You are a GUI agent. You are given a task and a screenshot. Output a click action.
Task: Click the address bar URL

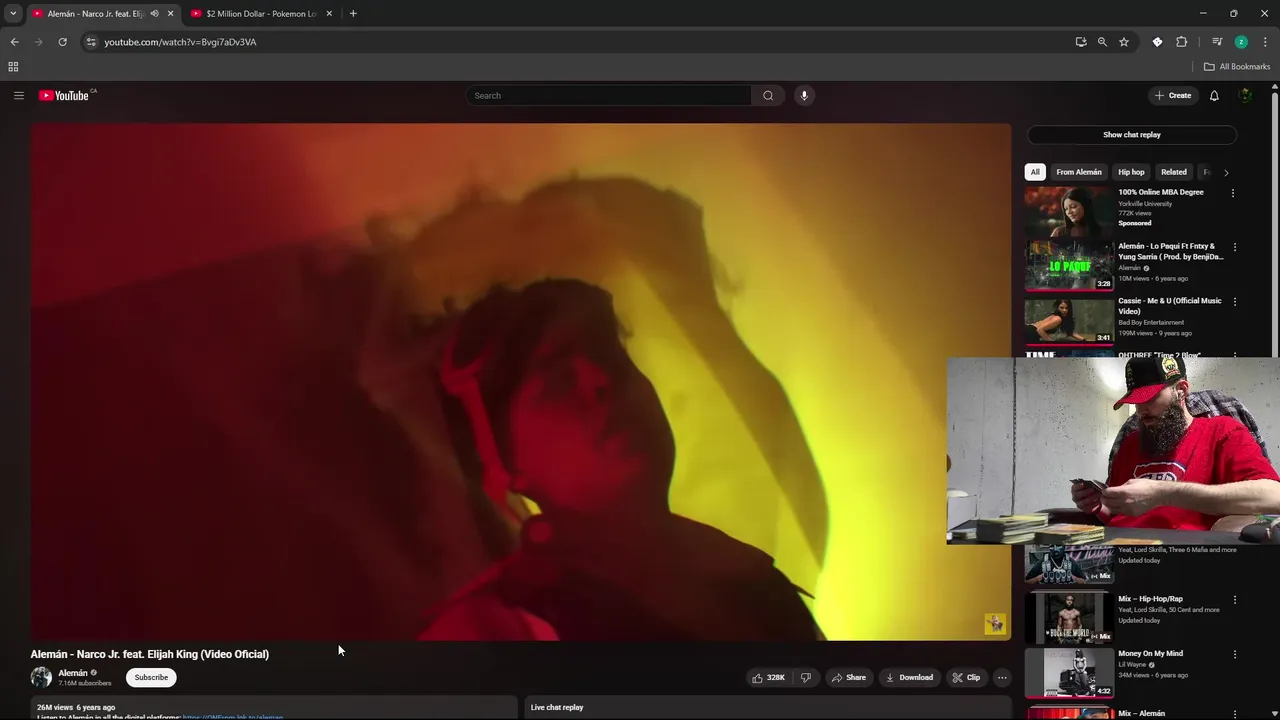coord(180,42)
